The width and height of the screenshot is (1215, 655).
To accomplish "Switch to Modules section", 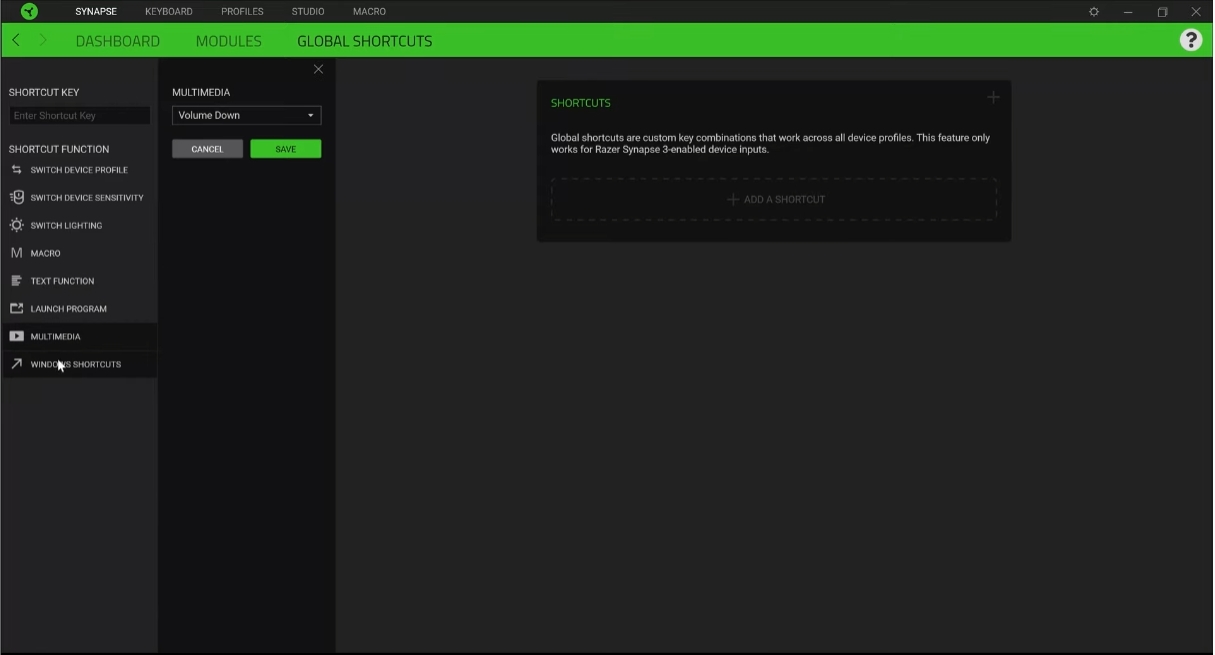I will (229, 41).
